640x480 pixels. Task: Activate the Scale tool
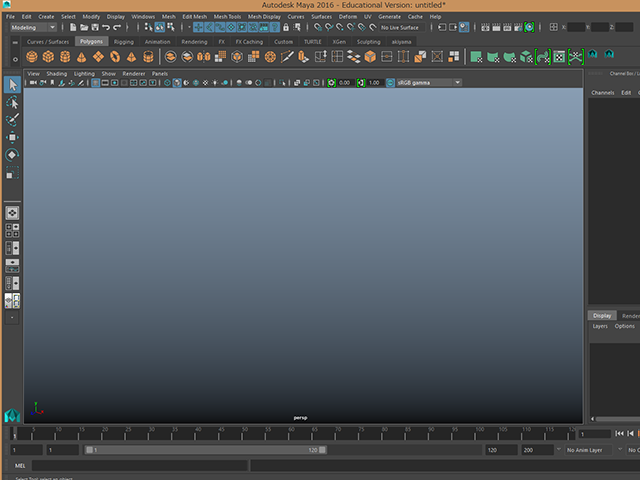(12, 173)
